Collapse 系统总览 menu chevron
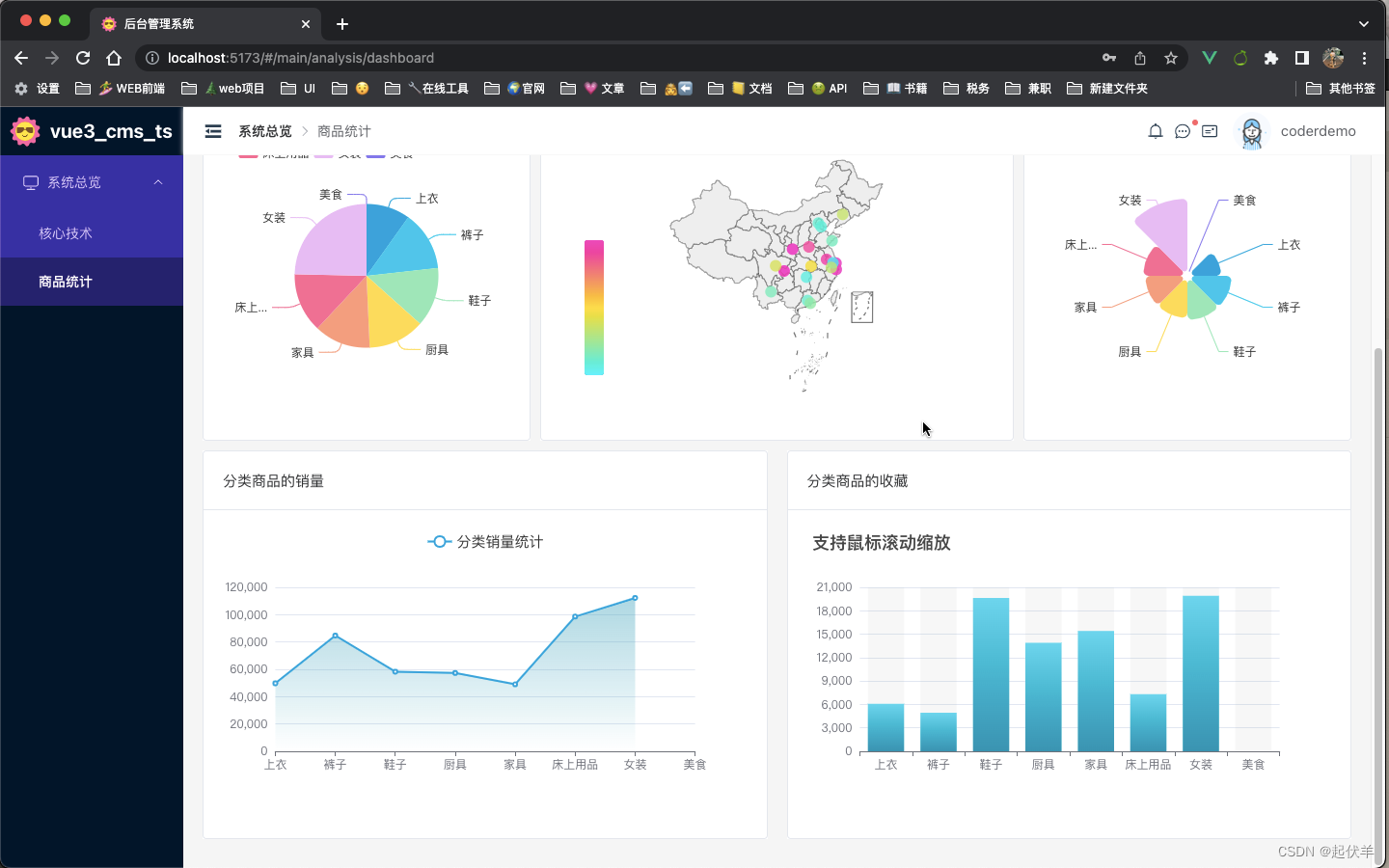The width and height of the screenshot is (1389, 868). point(158,182)
